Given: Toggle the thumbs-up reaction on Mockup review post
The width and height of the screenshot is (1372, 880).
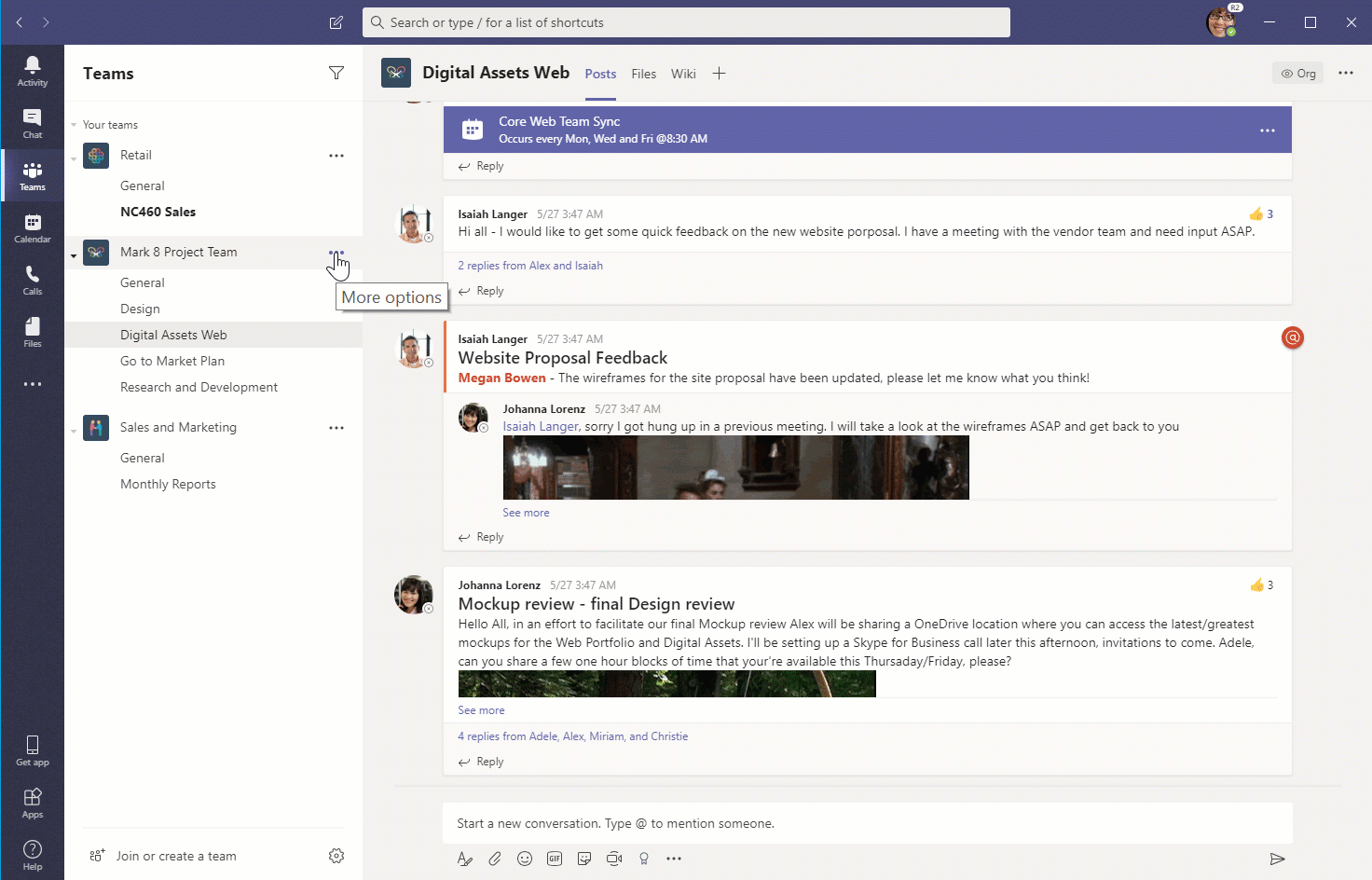Looking at the screenshot, I should (1257, 585).
